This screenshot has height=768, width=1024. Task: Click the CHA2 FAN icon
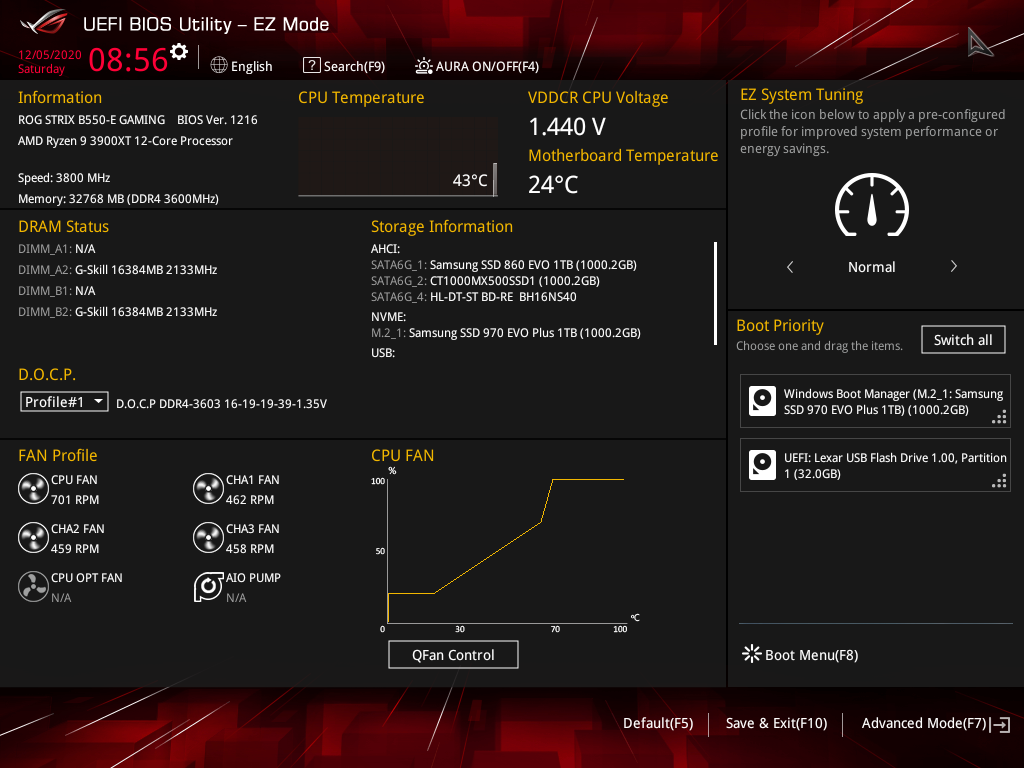click(33, 537)
